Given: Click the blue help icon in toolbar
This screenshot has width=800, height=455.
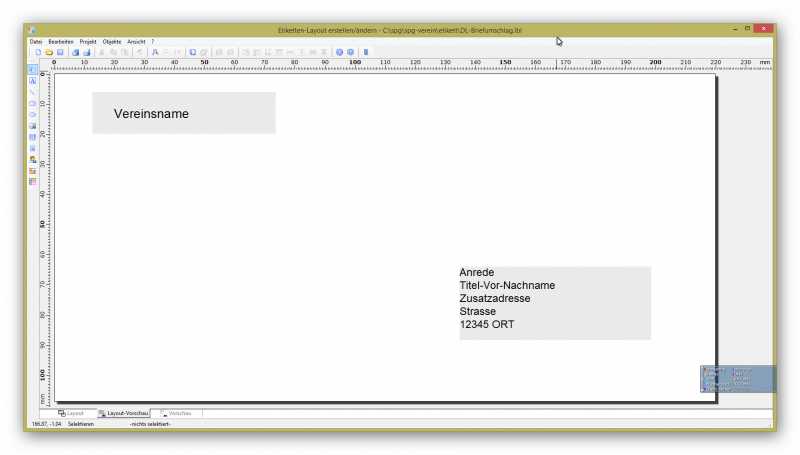Looking at the screenshot, I should pyautogui.click(x=339, y=51).
